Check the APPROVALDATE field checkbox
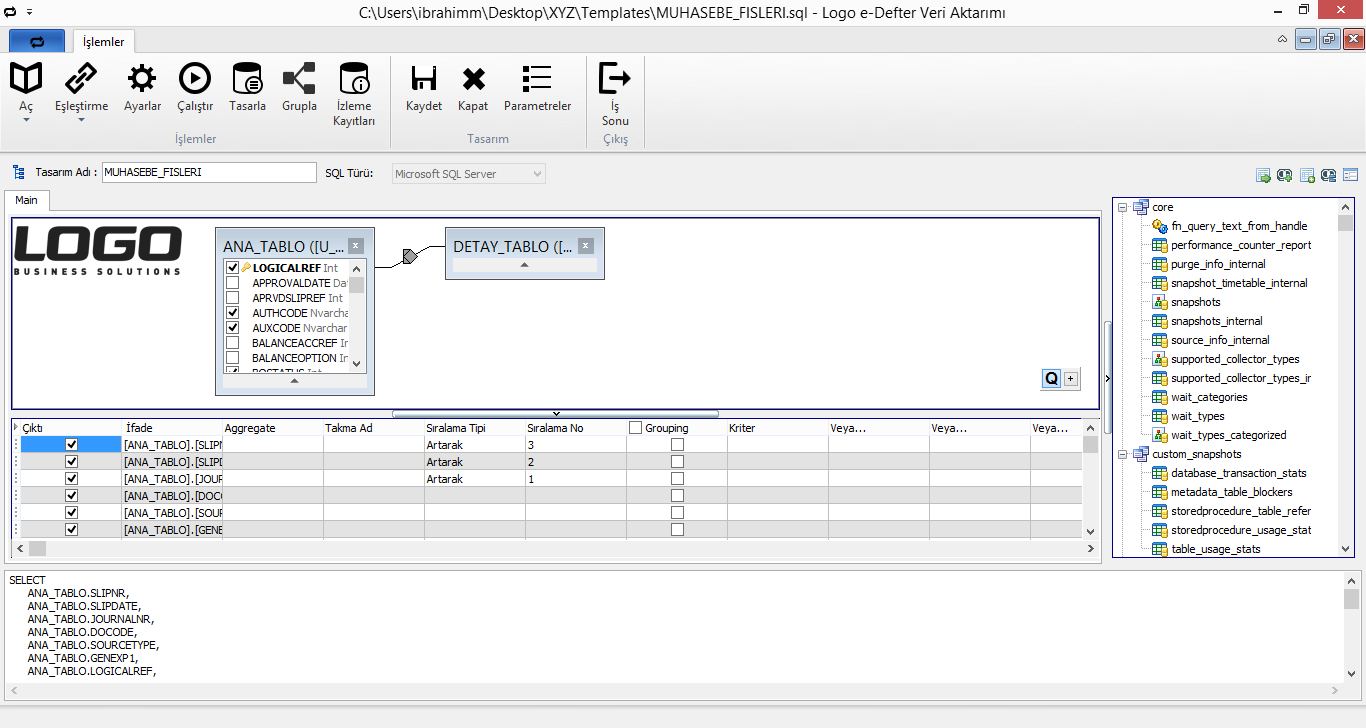 click(x=232, y=283)
